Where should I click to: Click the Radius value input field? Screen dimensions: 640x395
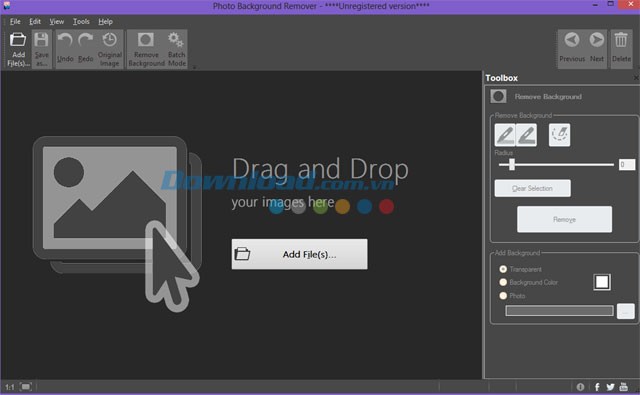pos(627,164)
